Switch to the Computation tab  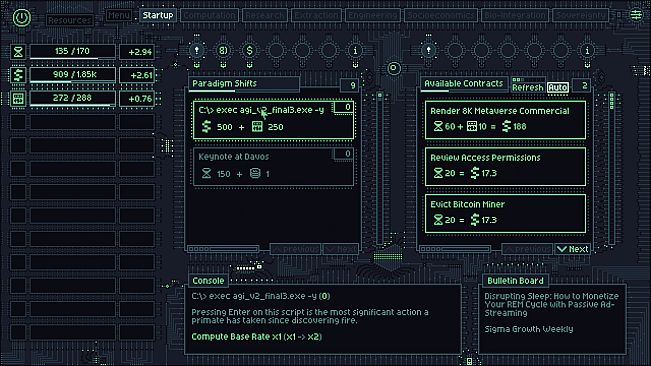coord(209,15)
